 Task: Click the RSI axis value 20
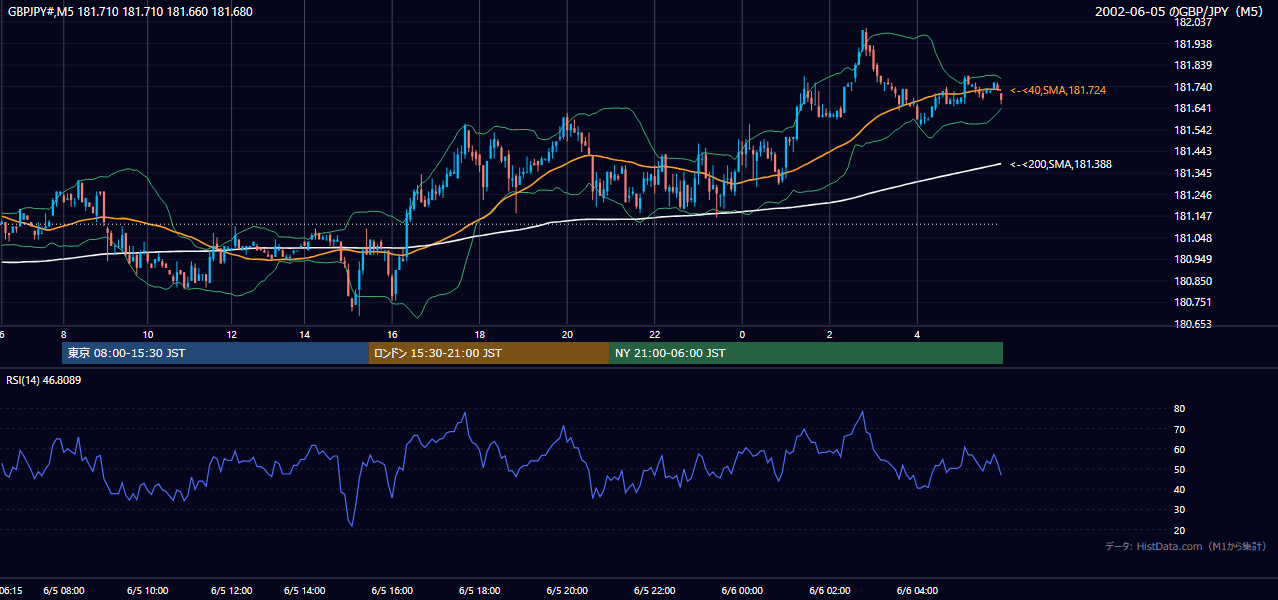coord(1179,530)
